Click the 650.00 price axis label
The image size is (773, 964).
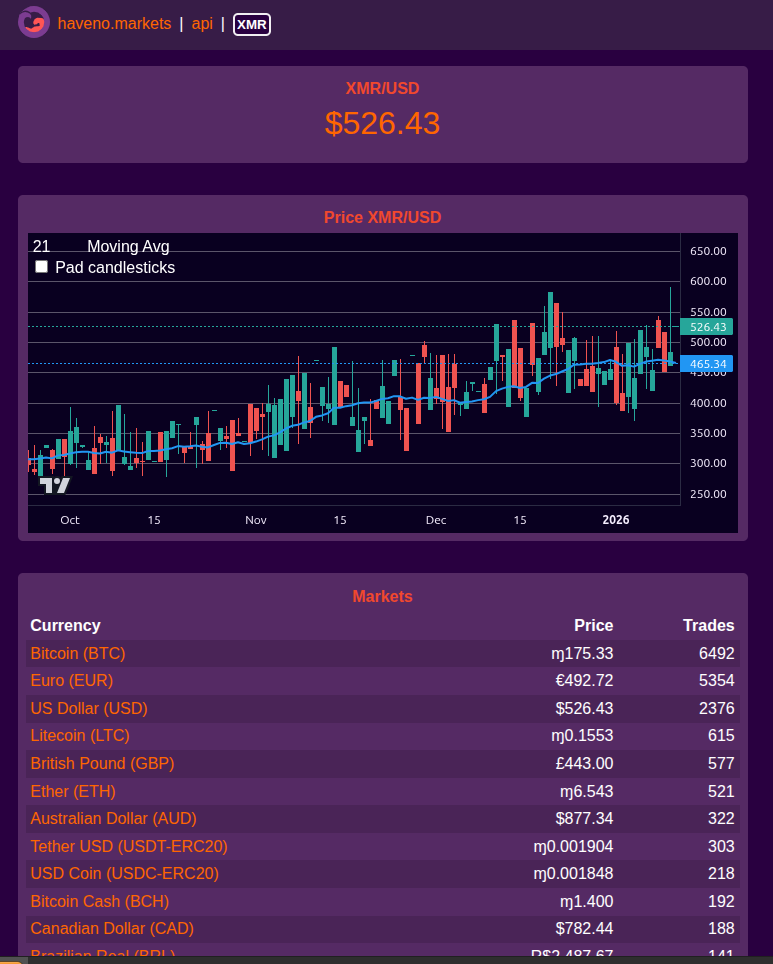coord(708,251)
